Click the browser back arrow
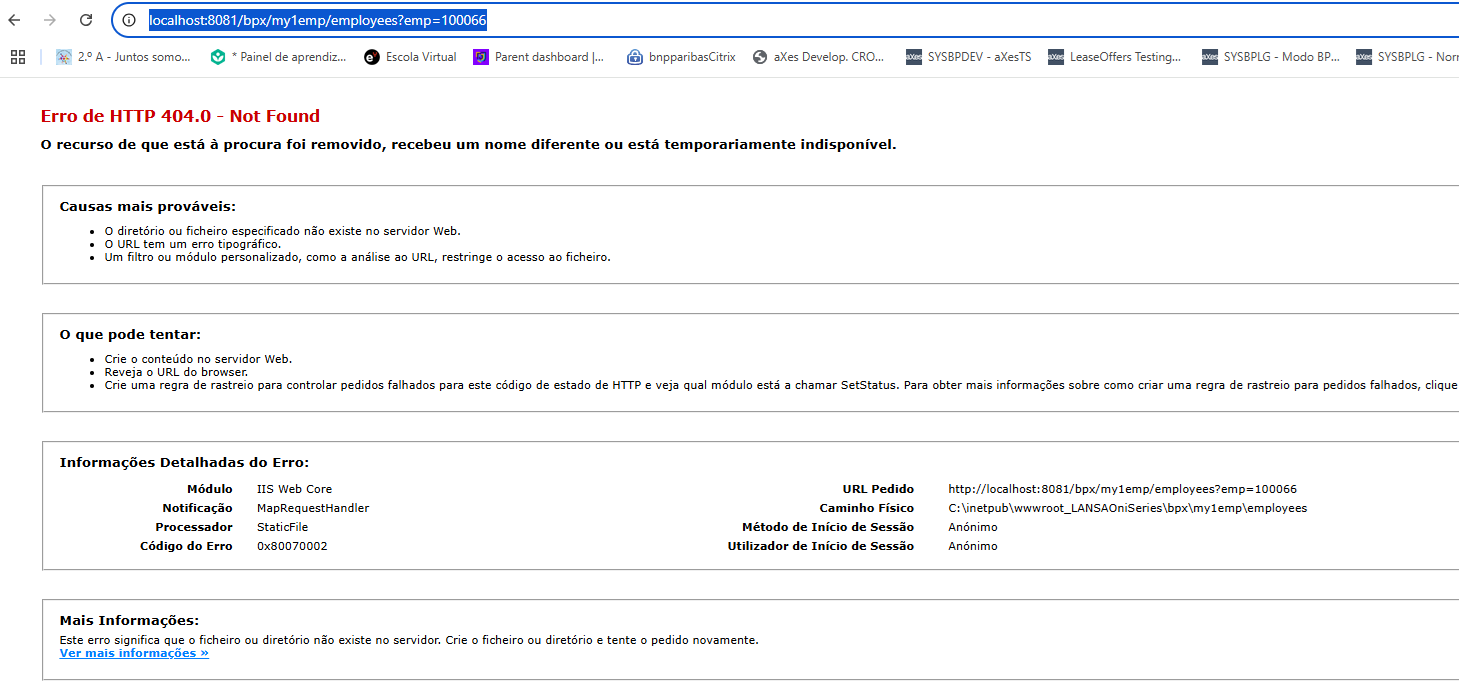This screenshot has height=683, width=1459. coord(14,20)
